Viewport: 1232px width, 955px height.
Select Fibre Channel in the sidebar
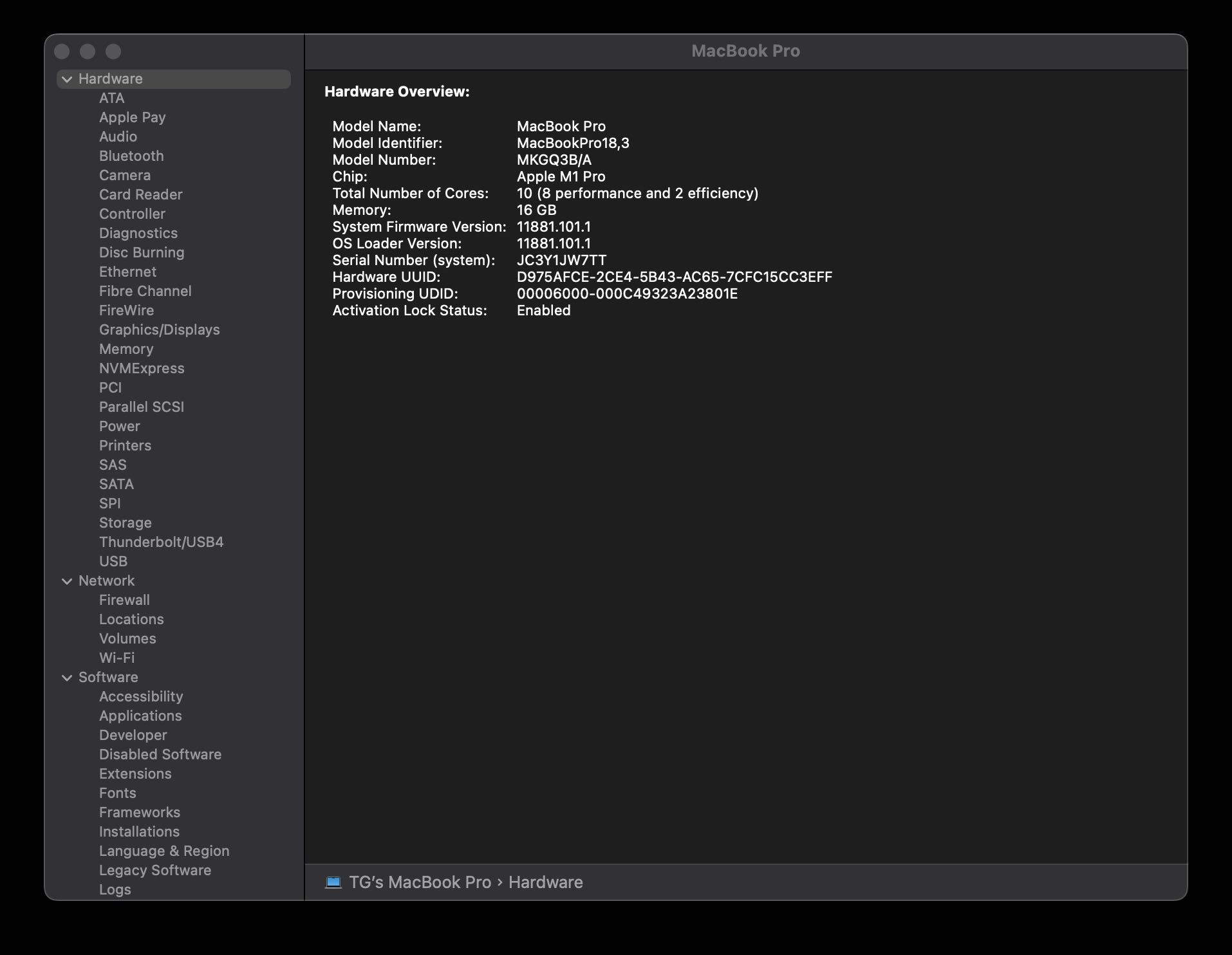point(145,292)
